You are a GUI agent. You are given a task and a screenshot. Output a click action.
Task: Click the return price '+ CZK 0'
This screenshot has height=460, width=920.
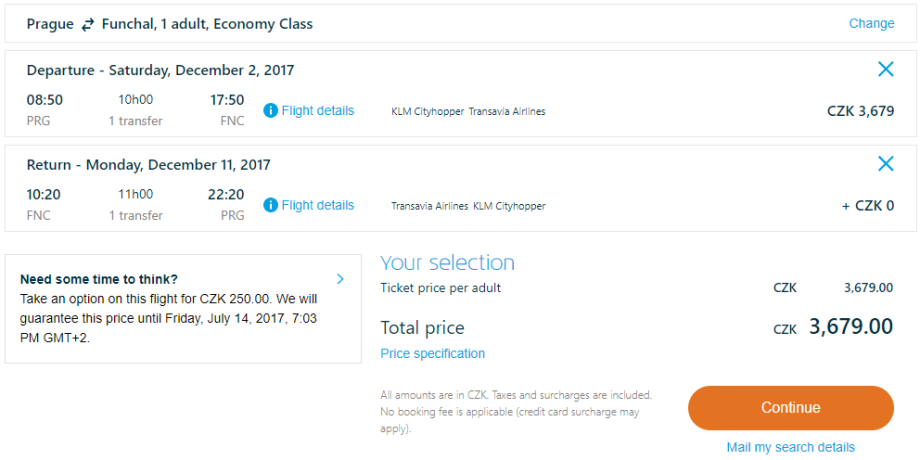(x=867, y=205)
